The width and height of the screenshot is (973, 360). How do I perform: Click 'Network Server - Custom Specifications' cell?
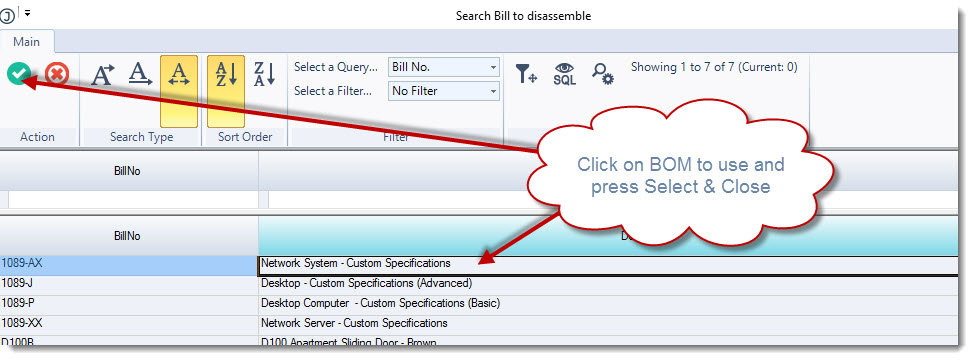coord(609,325)
